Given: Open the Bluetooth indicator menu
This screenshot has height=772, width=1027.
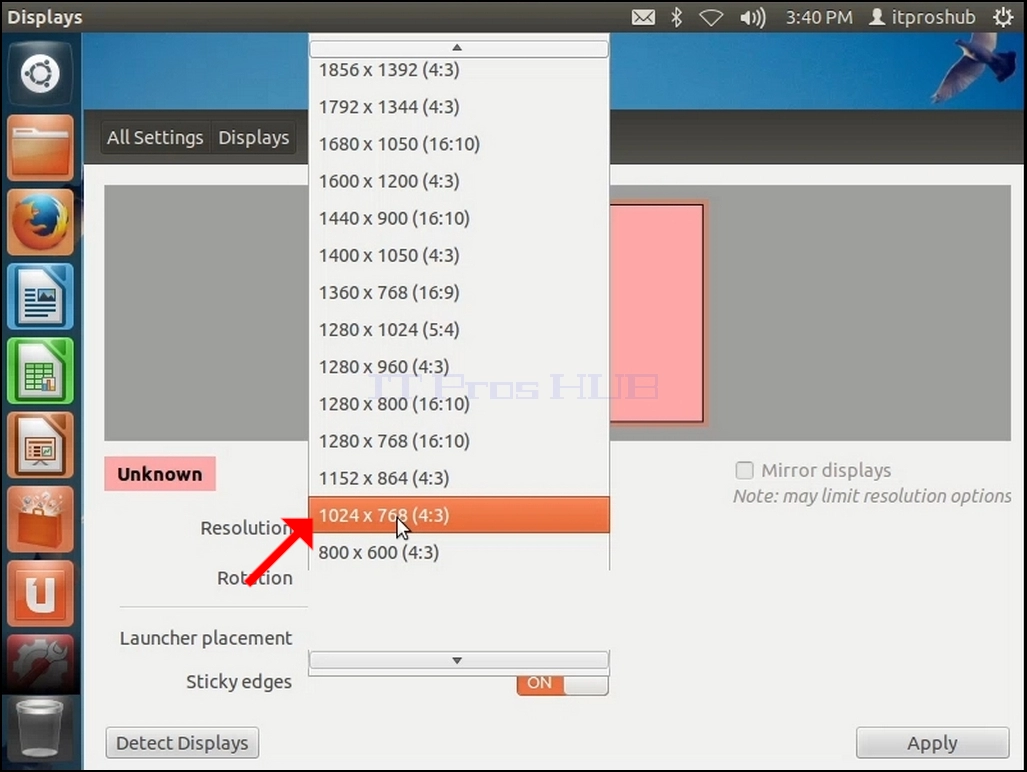Looking at the screenshot, I should 677,17.
